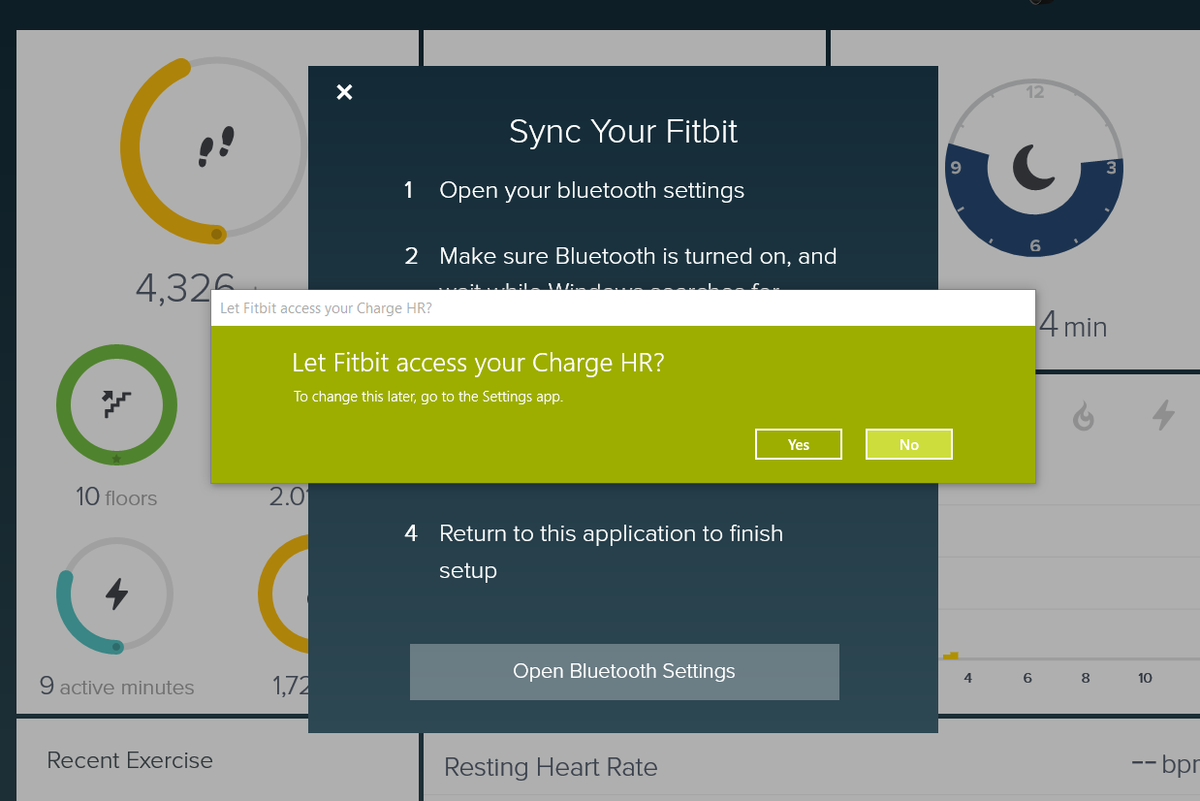This screenshot has height=801, width=1200.
Task: Open the Resting Heart Rate panel
Action: [551, 767]
